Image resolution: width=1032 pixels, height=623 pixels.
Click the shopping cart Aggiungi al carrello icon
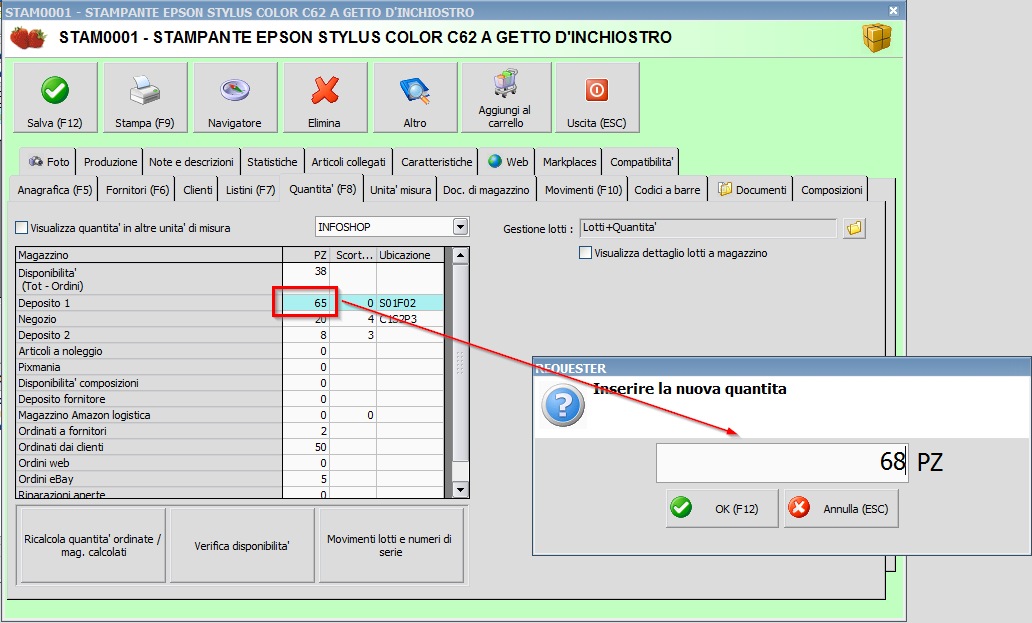[506, 83]
